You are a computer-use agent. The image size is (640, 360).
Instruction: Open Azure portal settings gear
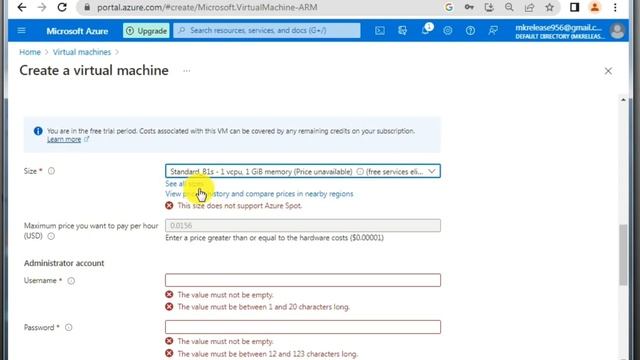click(x=448, y=31)
